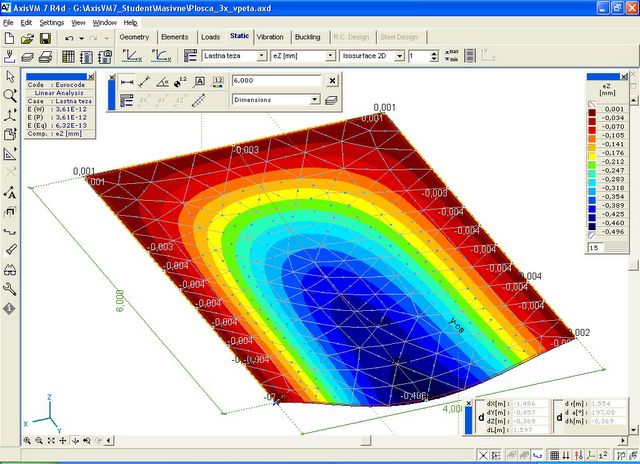Click the 6,000 dimension input field

click(x=277, y=81)
